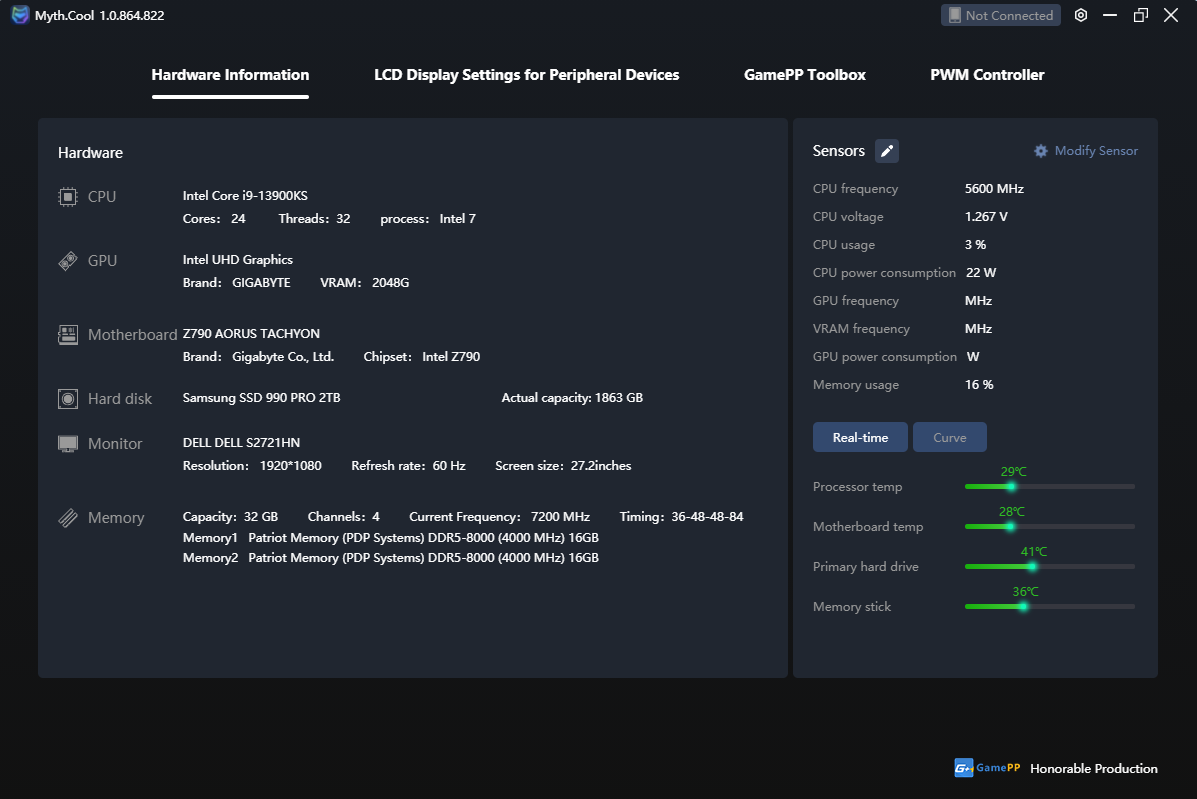Click the VRAM frequency label
Screen dimensions: 1197x799
coord(861,329)
